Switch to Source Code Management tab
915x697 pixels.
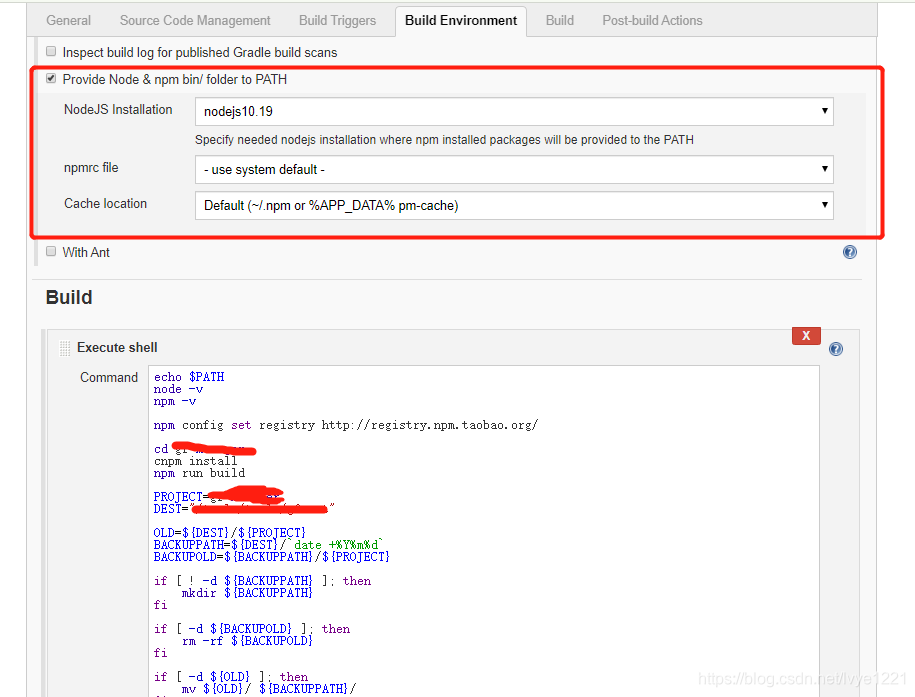tap(195, 20)
